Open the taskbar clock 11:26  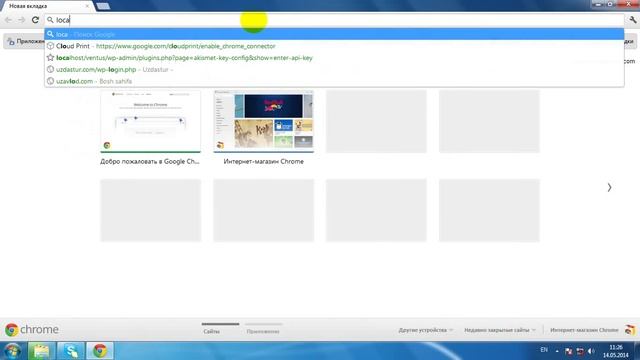(x=616, y=351)
